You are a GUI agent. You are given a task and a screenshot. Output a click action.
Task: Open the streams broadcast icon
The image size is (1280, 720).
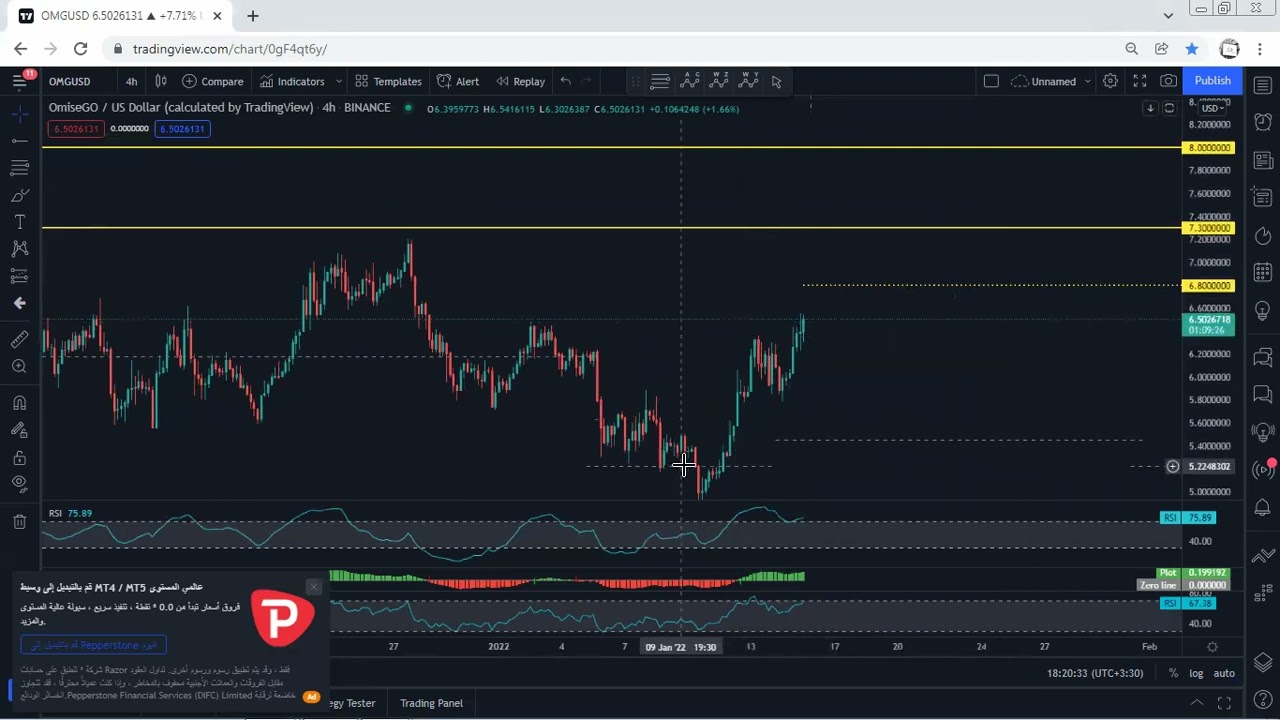pos(1263,470)
